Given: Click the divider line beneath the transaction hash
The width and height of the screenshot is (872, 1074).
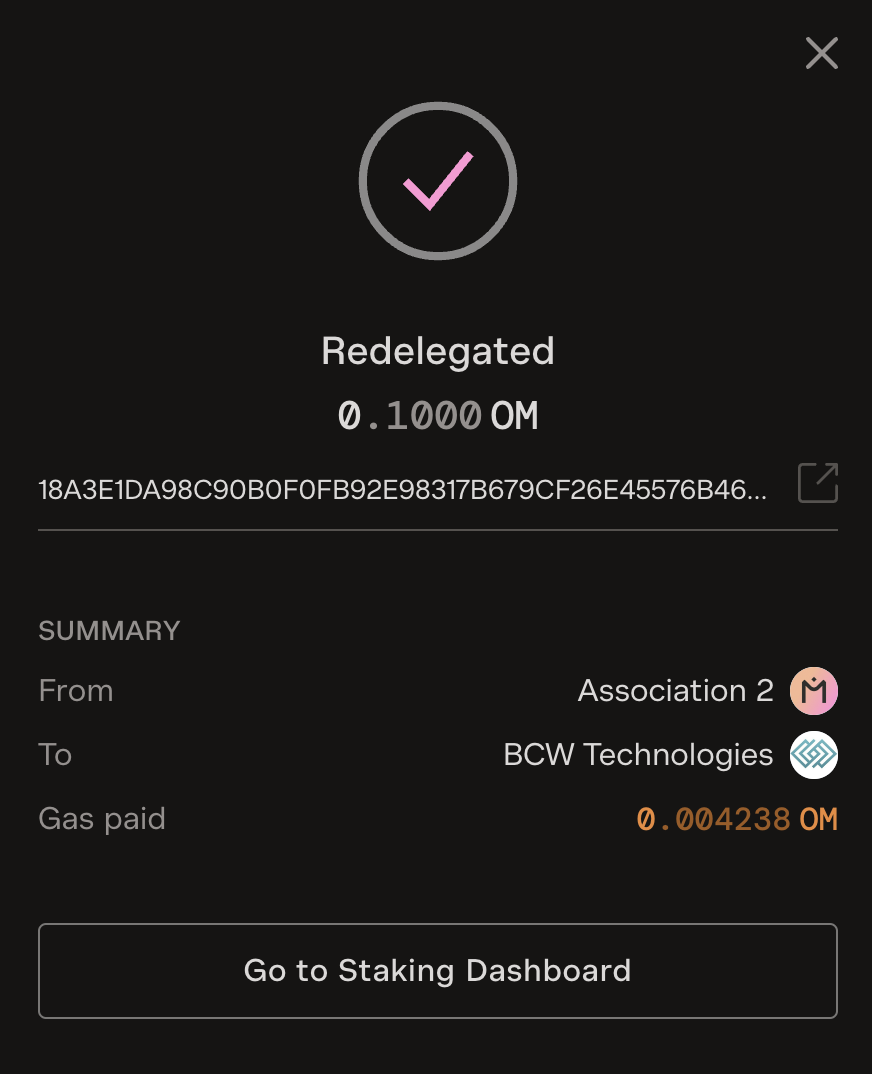Looking at the screenshot, I should 437,530.
